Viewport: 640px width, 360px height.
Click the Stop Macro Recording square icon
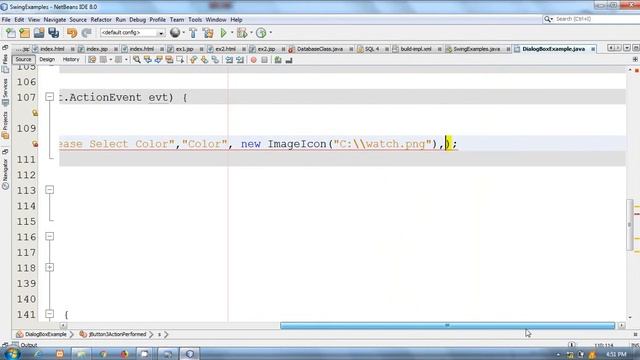coord(264,60)
